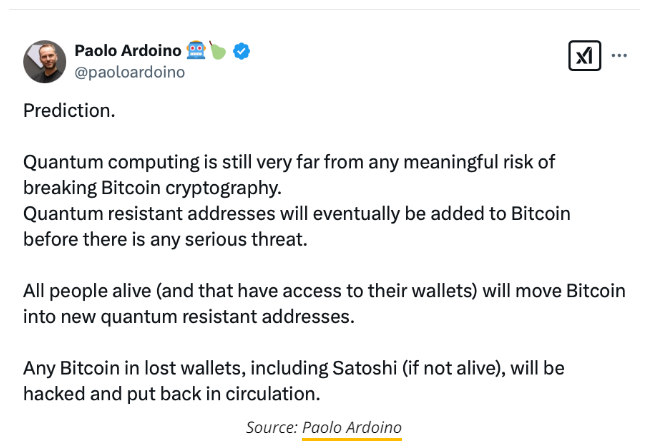Follow the Paolo Ardoino source link
This screenshot has height=442, width=654.
[352, 428]
